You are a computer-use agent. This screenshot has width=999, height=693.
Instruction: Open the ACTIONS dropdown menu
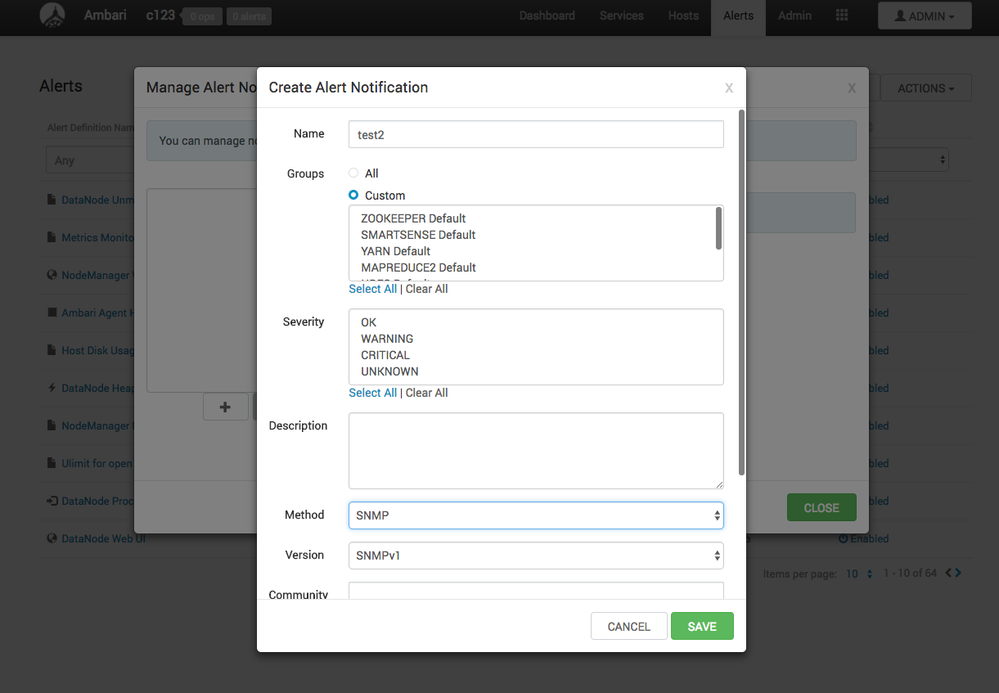[x=926, y=88]
